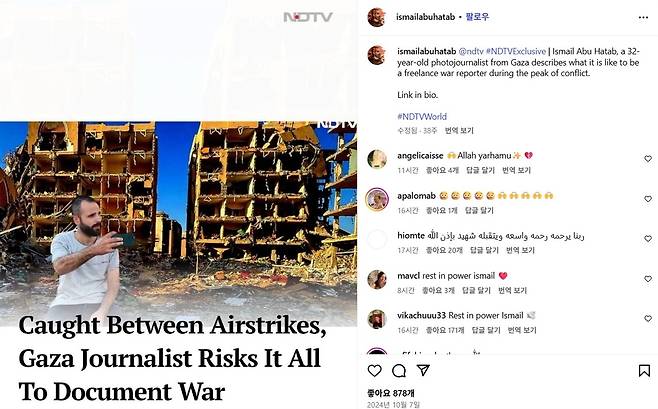Like the post with the heart icon
The width and height of the screenshot is (658, 409).
pyautogui.click(x=374, y=370)
